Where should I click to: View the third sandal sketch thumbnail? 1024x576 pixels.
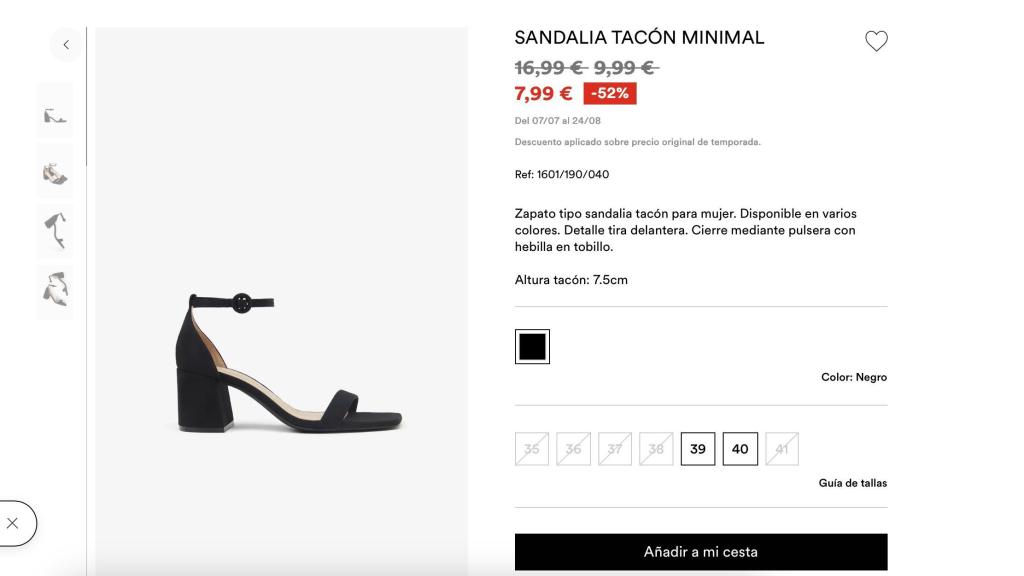coord(55,230)
